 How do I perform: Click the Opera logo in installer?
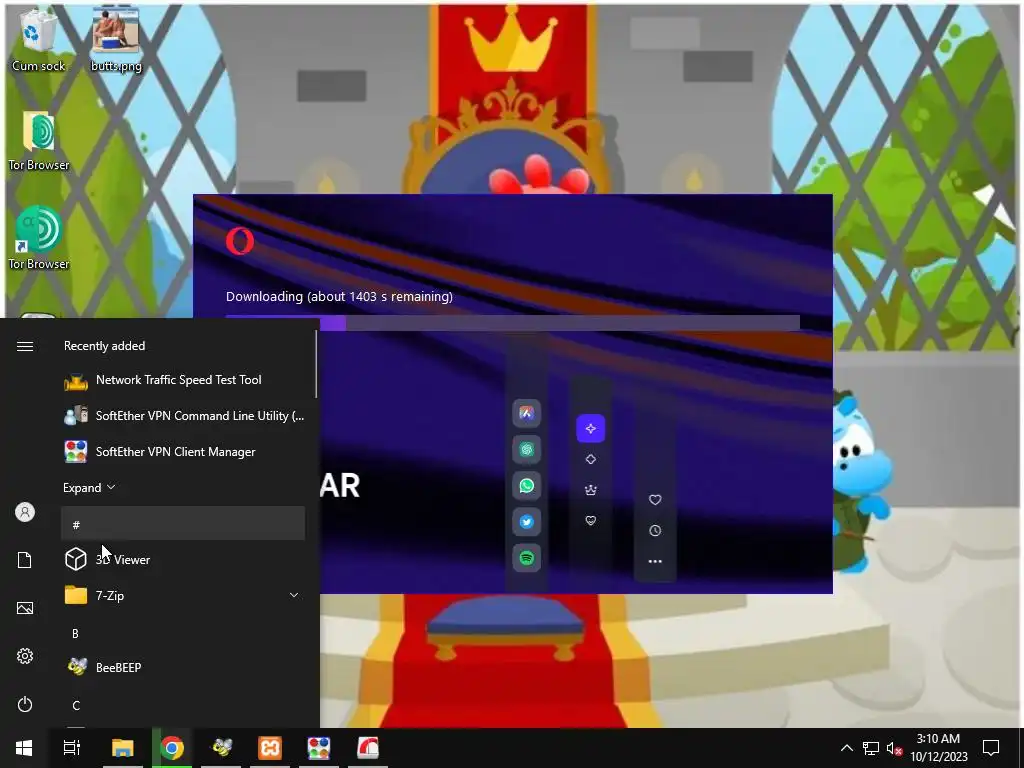pos(240,241)
